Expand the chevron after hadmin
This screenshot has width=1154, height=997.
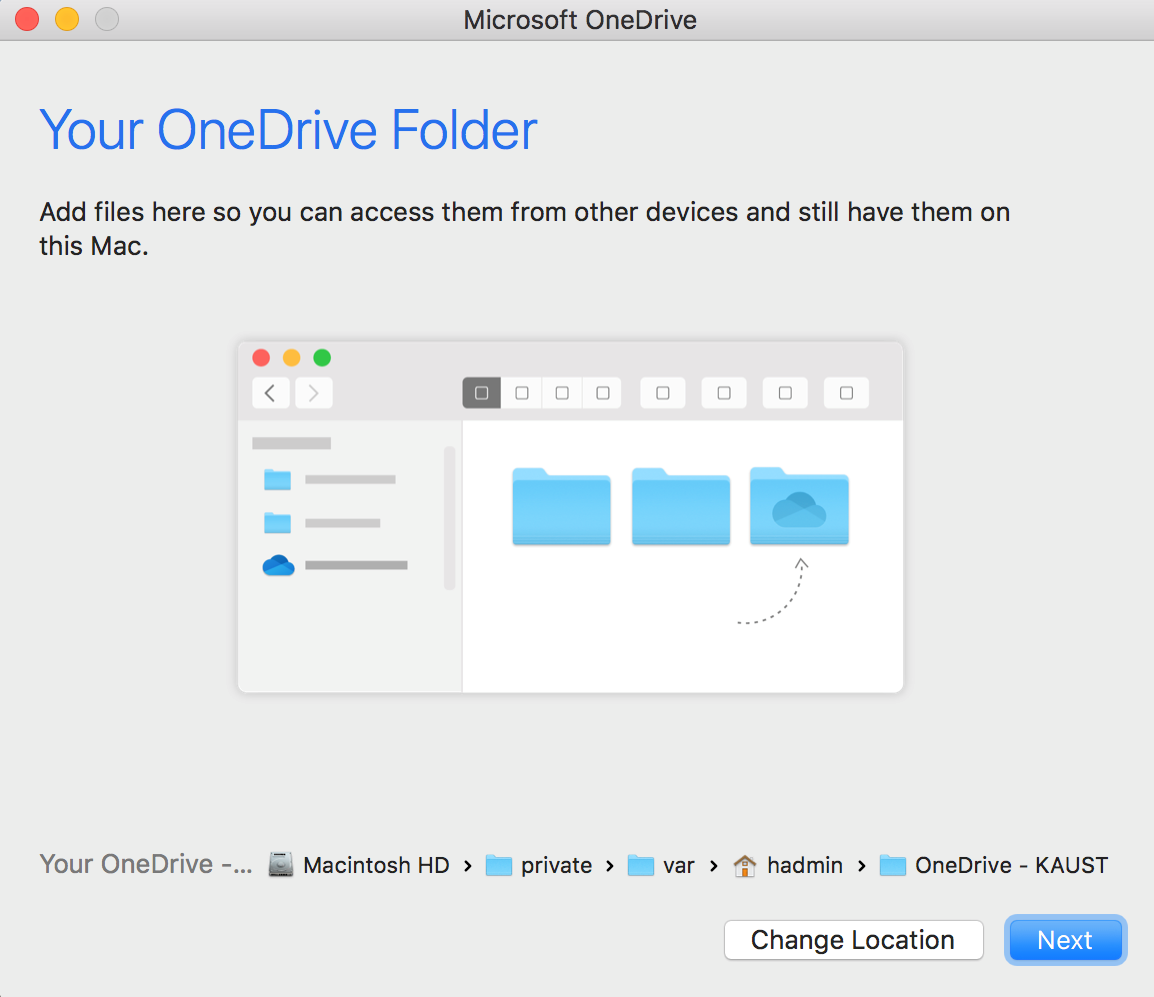(861, 865)
